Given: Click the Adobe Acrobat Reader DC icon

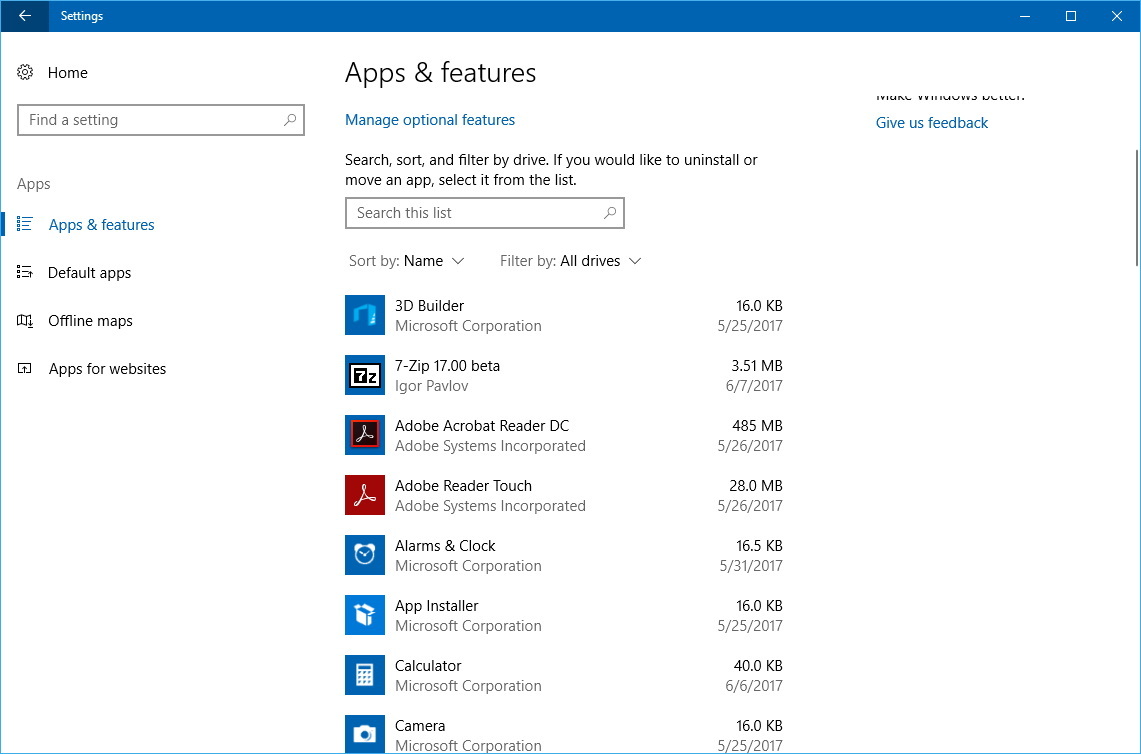Looking at the screenshot, I should click(364, 435).
